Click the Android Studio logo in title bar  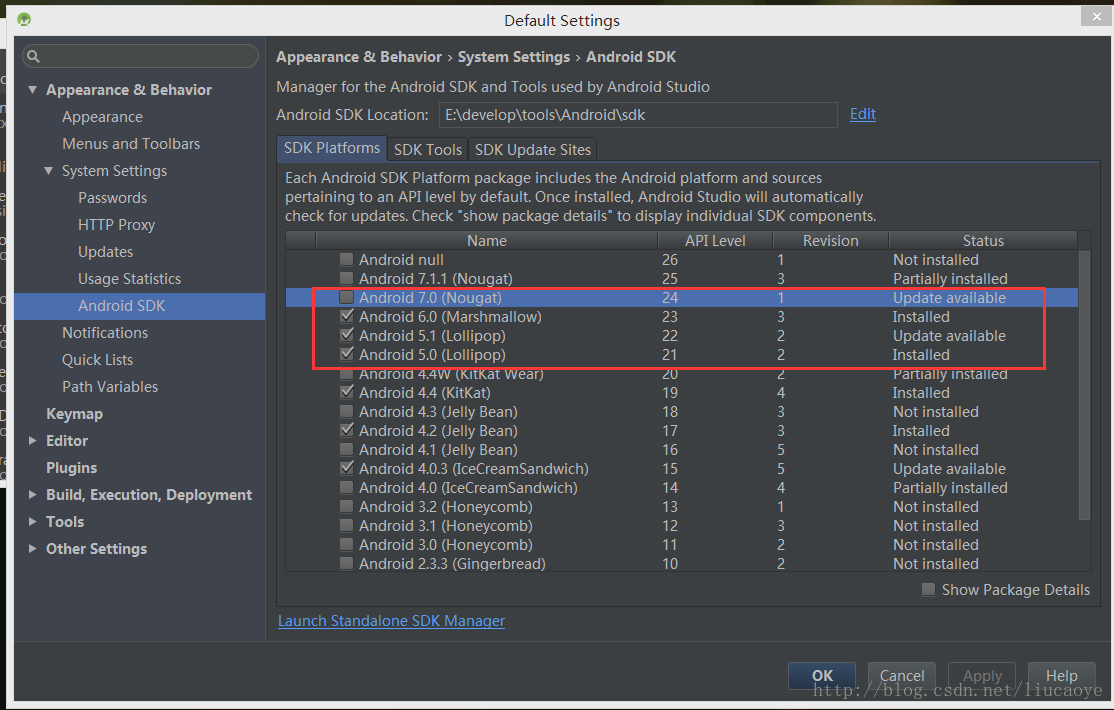pyautogui.click(x=24, y=19)
